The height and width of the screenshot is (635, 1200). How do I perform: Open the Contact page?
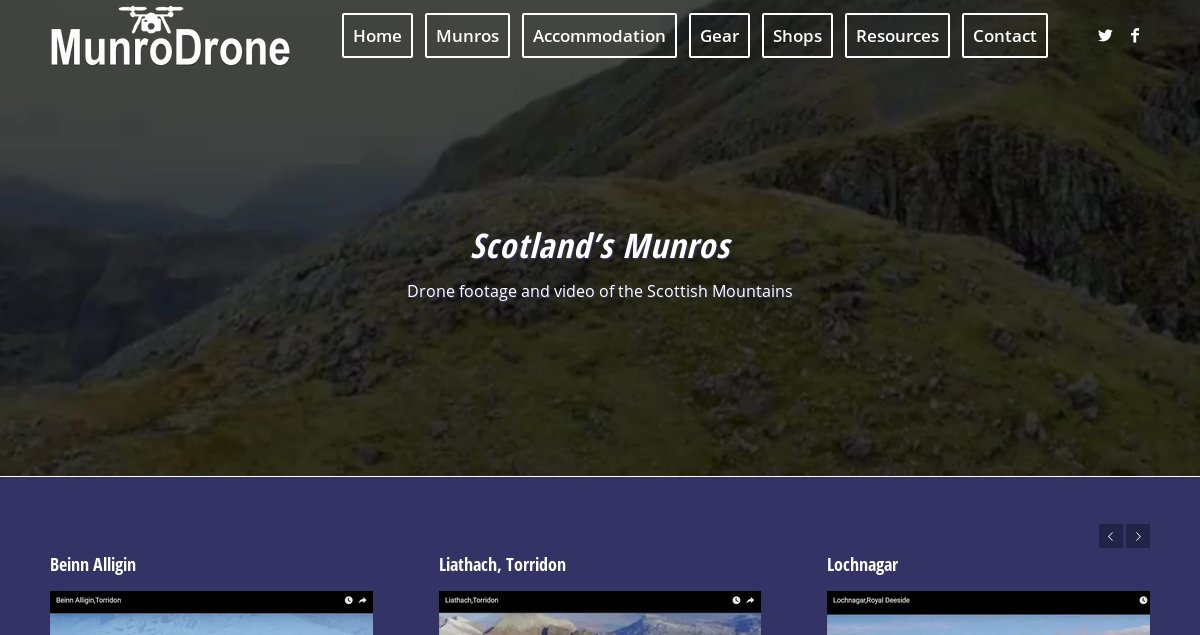(x=1004, y=36)
